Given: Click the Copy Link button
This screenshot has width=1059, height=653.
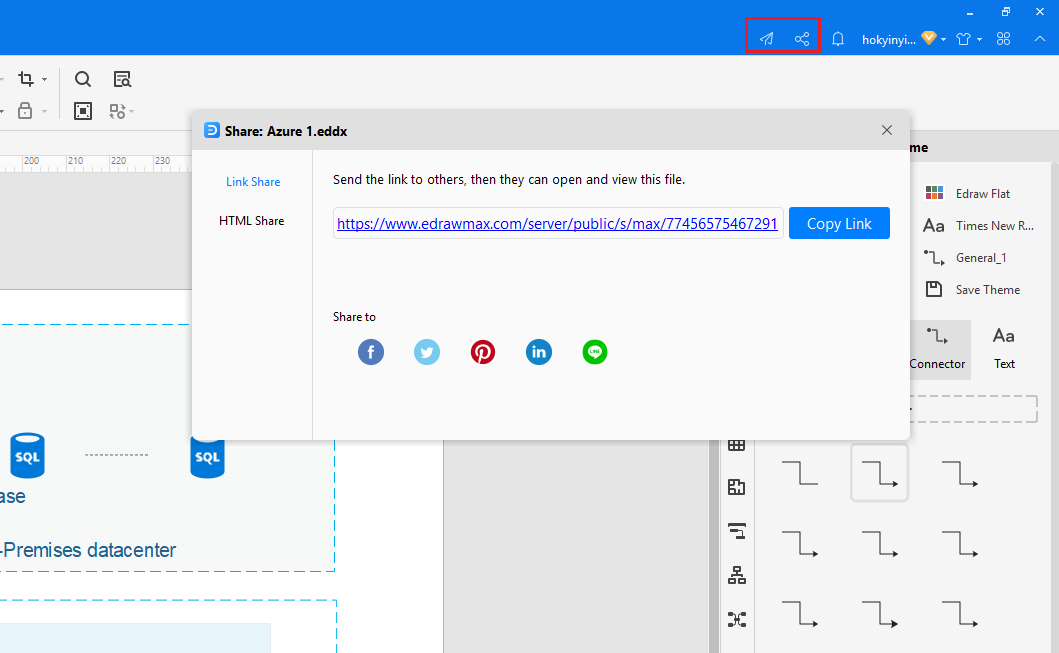Looking at the screenshot, I should tap(839, 223).
